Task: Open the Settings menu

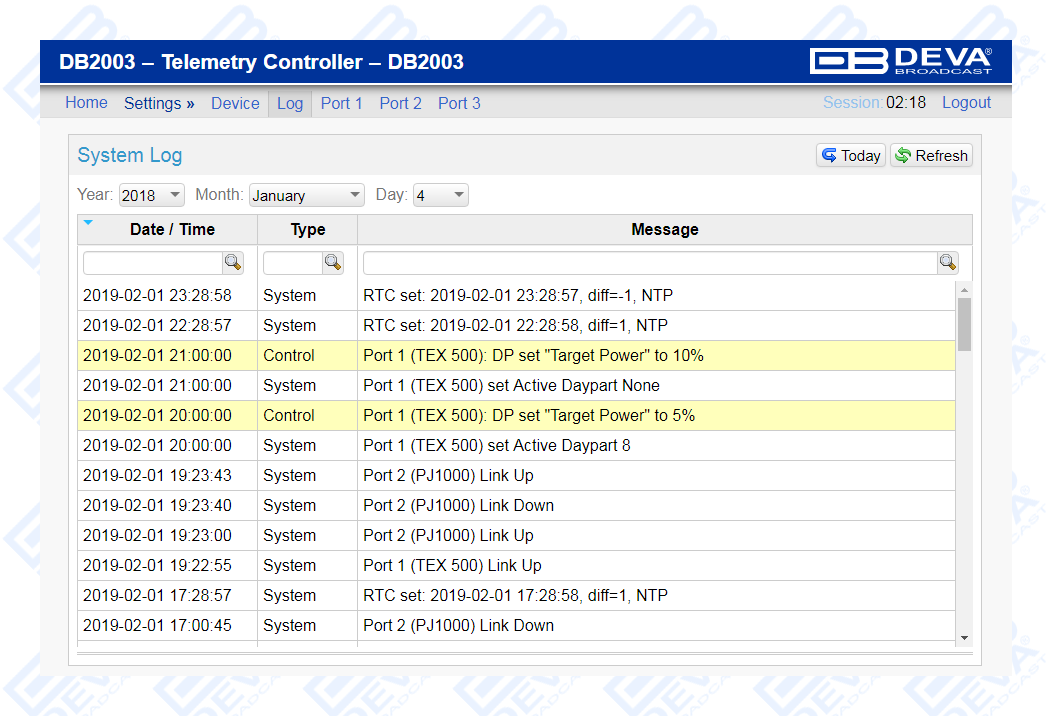Action: click(159, 103)
